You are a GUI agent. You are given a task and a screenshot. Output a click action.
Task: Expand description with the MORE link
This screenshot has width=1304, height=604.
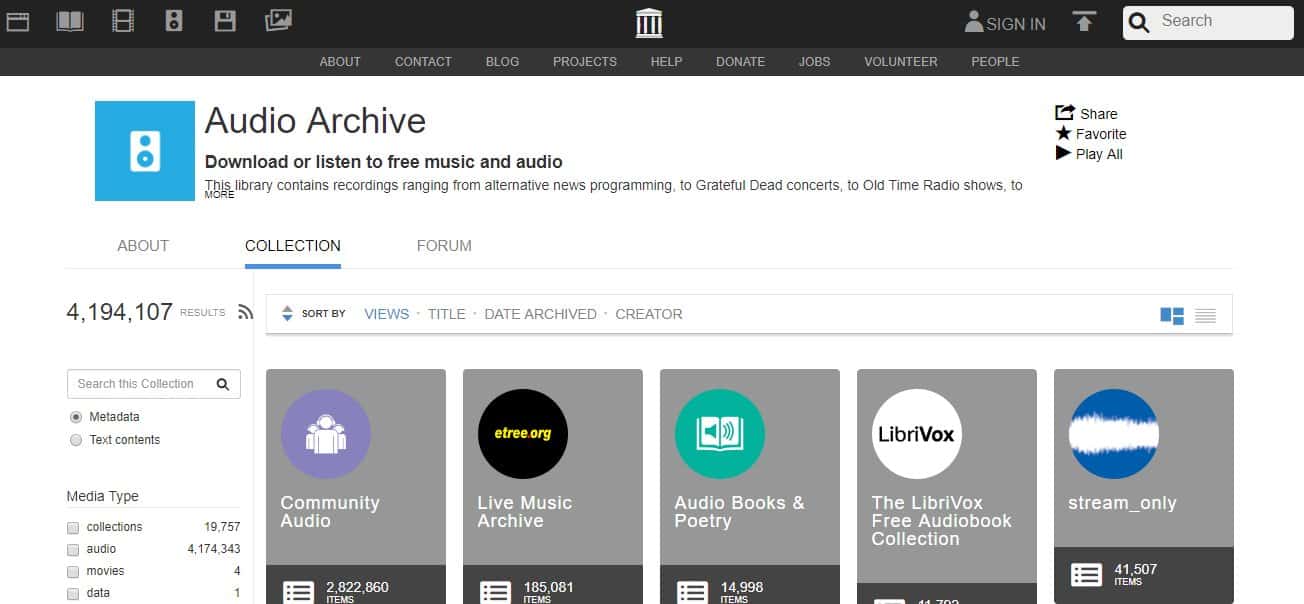tap(219, 195)
